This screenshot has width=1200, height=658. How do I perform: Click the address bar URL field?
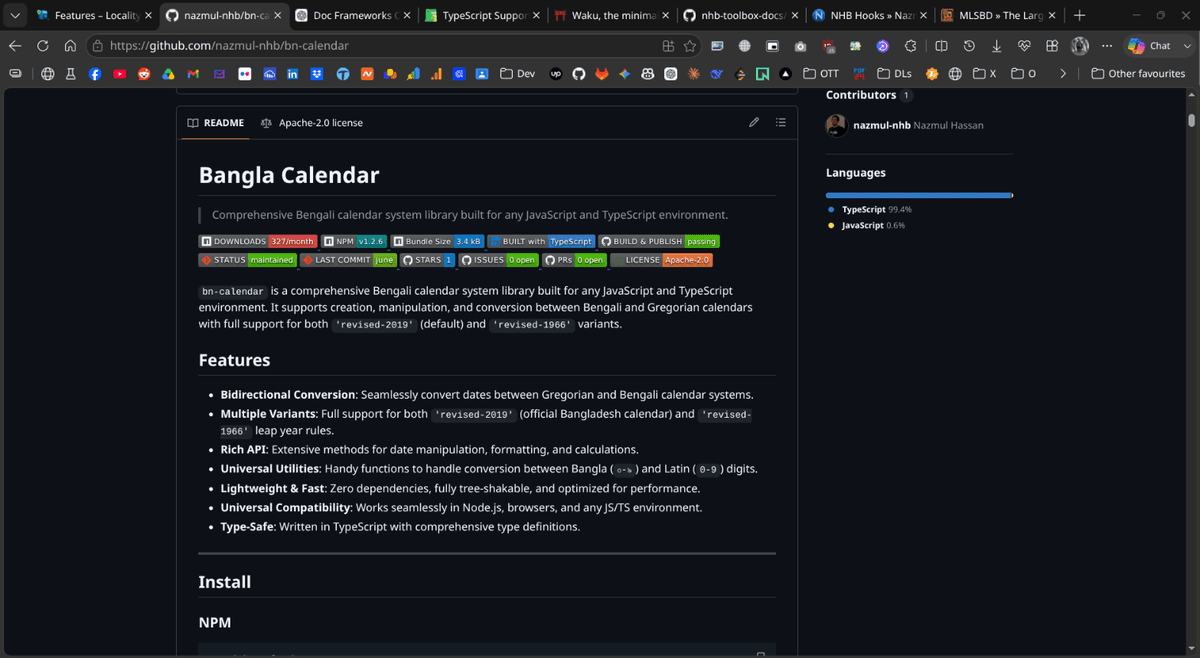(370, 46)
